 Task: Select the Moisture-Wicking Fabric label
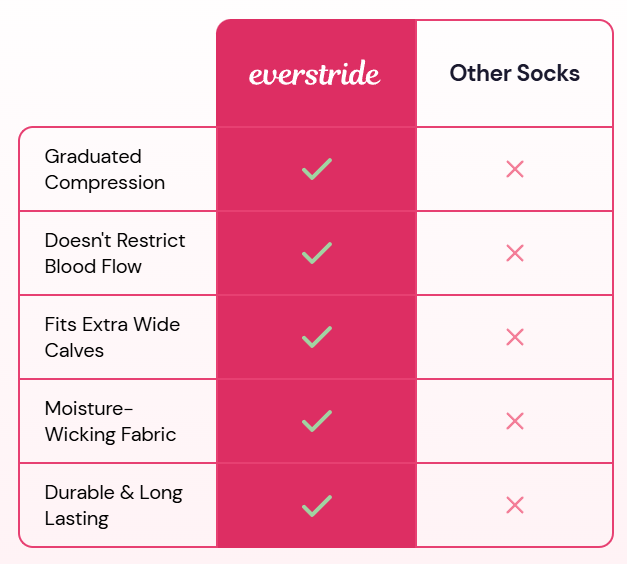110,421
